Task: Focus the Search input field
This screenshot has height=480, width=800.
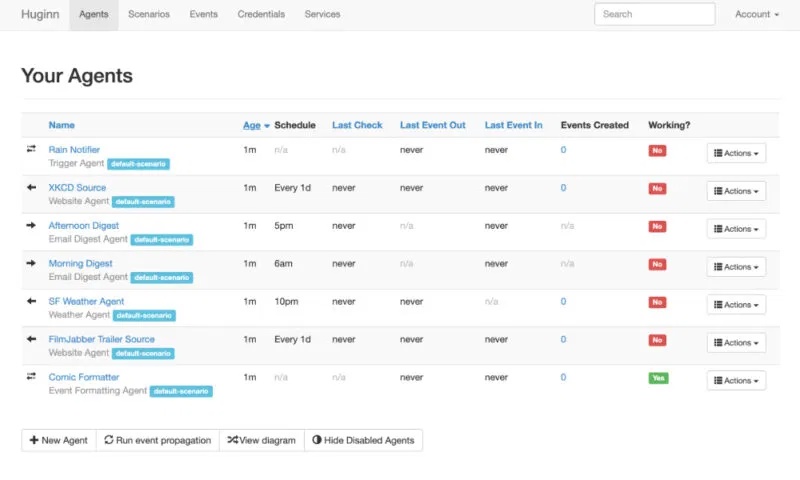Action: pos(654,14)
